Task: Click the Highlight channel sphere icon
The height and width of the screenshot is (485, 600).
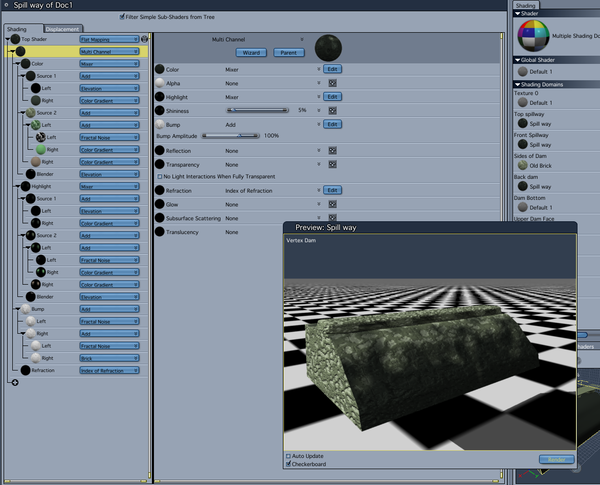Action: pos(160,97)
